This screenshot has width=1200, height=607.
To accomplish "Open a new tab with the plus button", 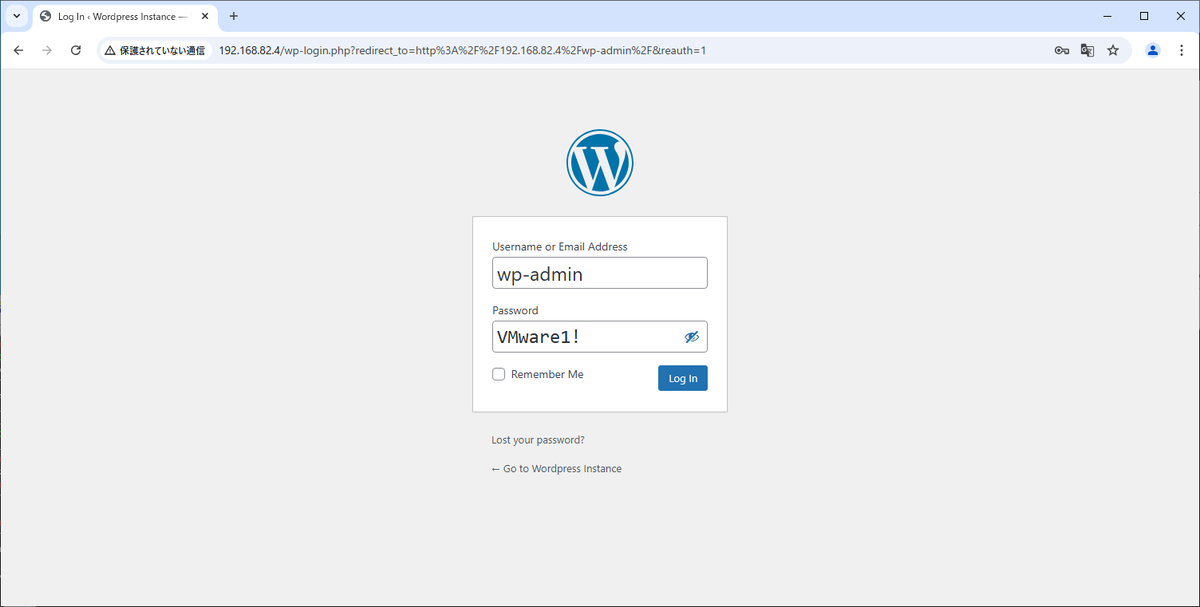I will (x=234, y=16).
